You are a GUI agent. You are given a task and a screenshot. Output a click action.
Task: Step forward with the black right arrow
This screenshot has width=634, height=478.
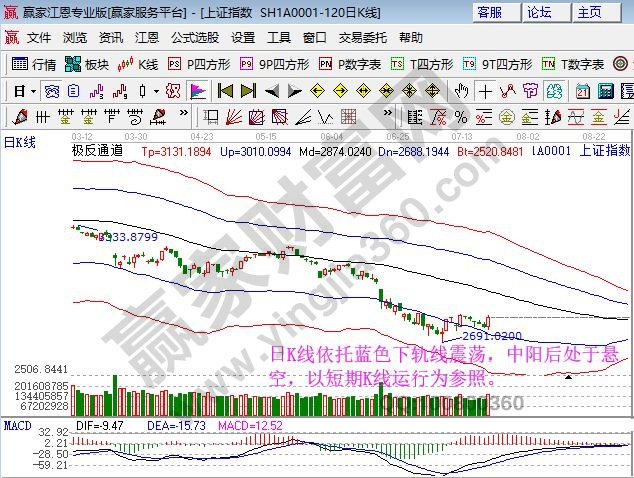pyautogui.click(x=294, y=91)
